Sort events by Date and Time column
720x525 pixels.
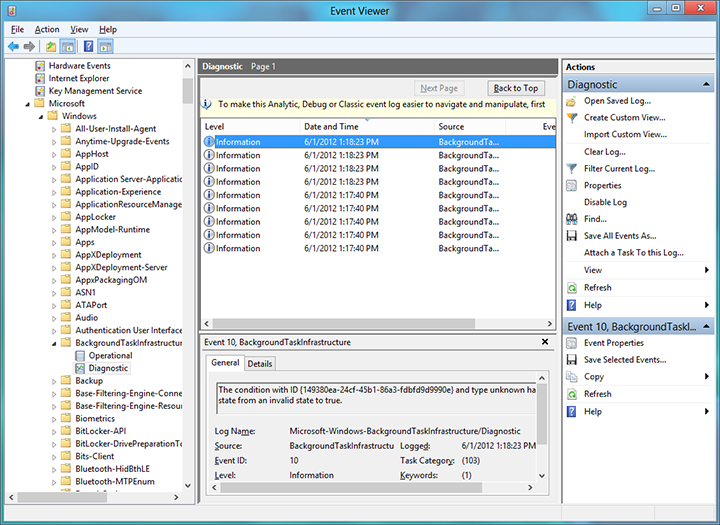(331, 127)
